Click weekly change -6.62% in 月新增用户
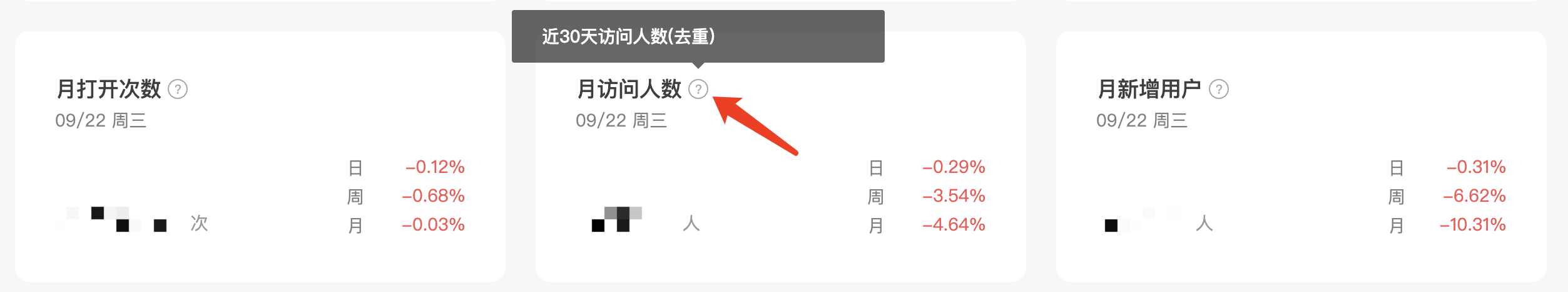The width and height of the screenshot is (1568, 292). (1474, 196)
